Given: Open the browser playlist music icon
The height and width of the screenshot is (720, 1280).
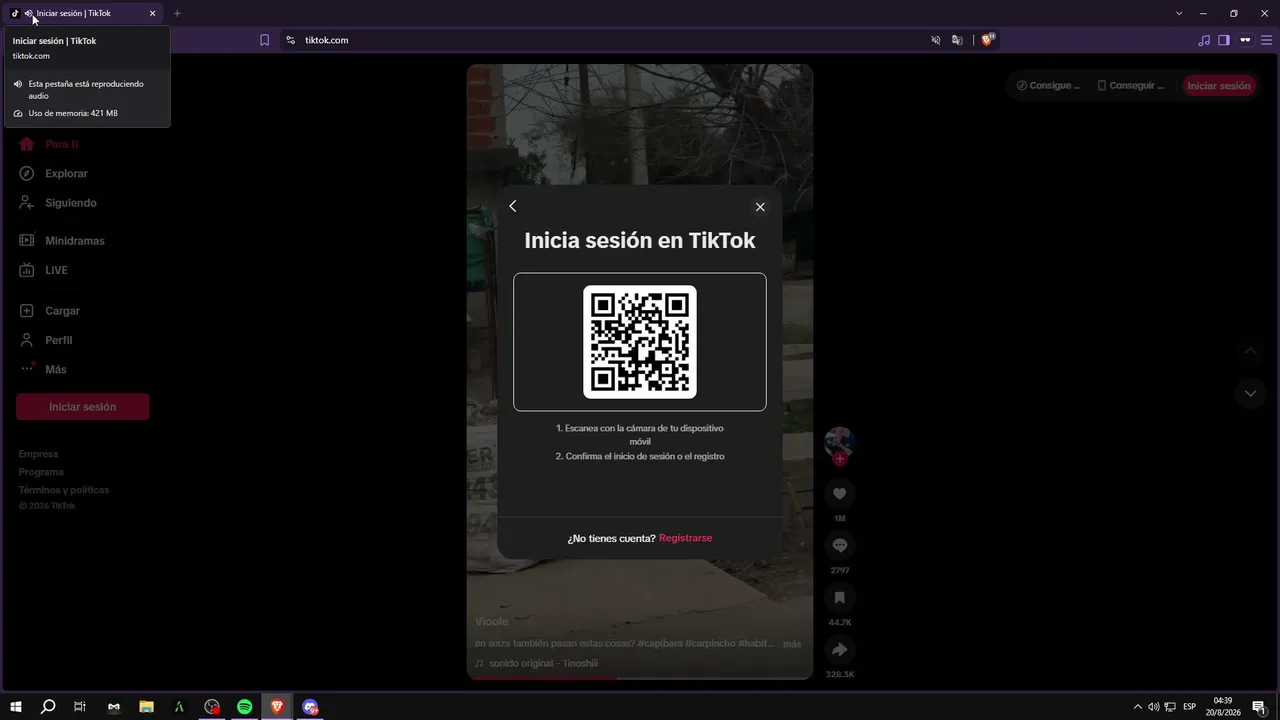Looking at the screenshot, I should pos(1204,40).
